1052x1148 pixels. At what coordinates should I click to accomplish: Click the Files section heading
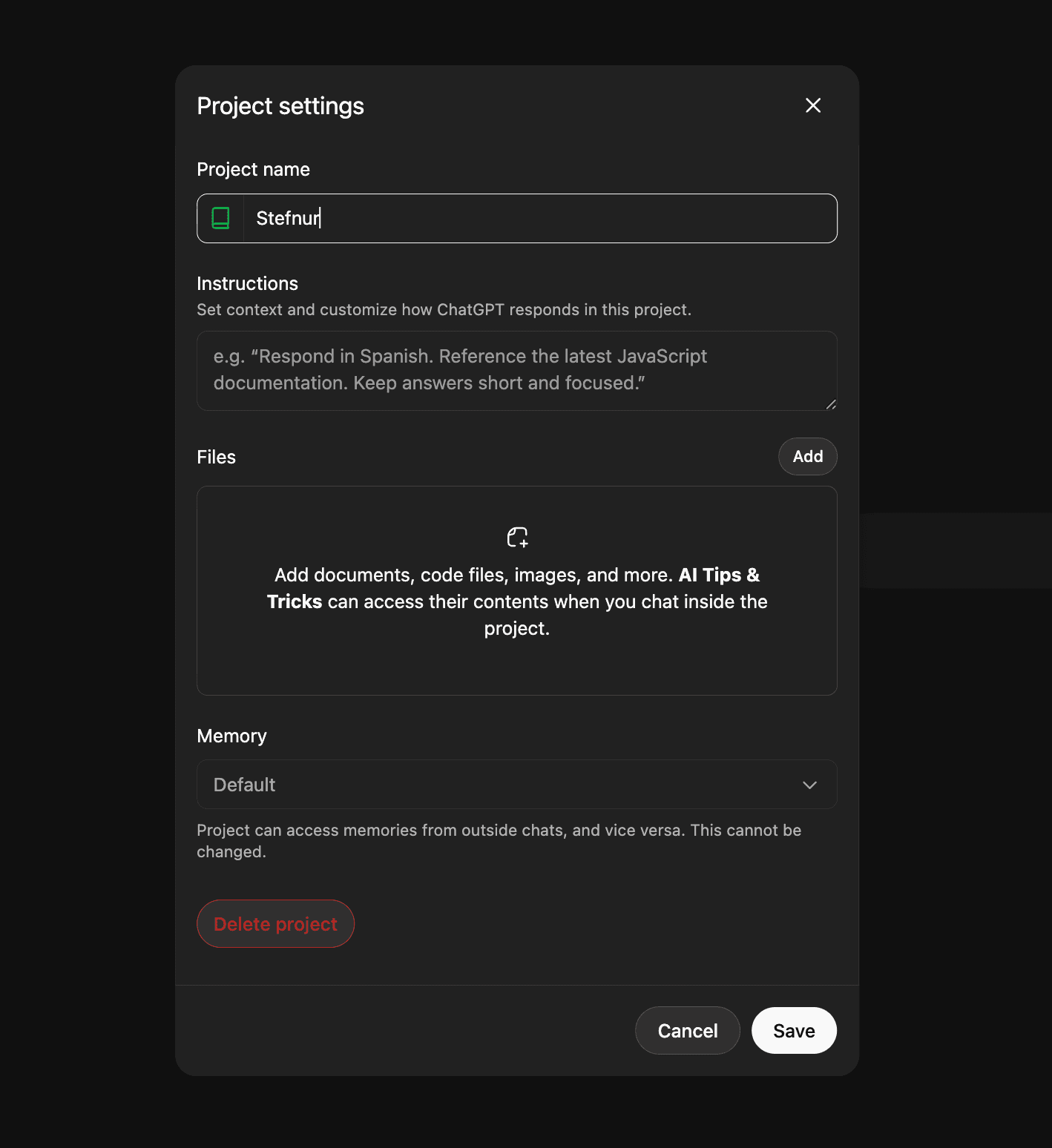[216, 457]
